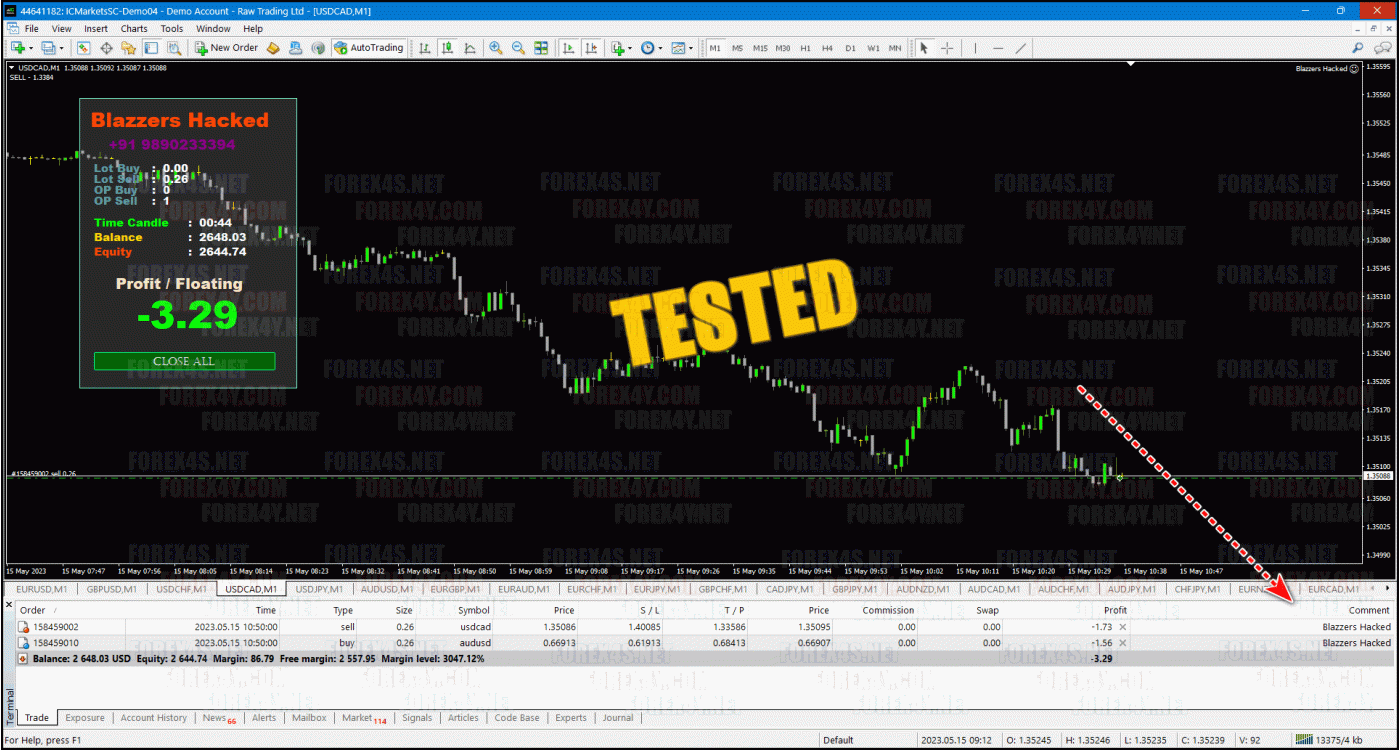Select the Crosshair cursor tool
1400x750 pixels.
pyautogui.click(x=946, y=48)
